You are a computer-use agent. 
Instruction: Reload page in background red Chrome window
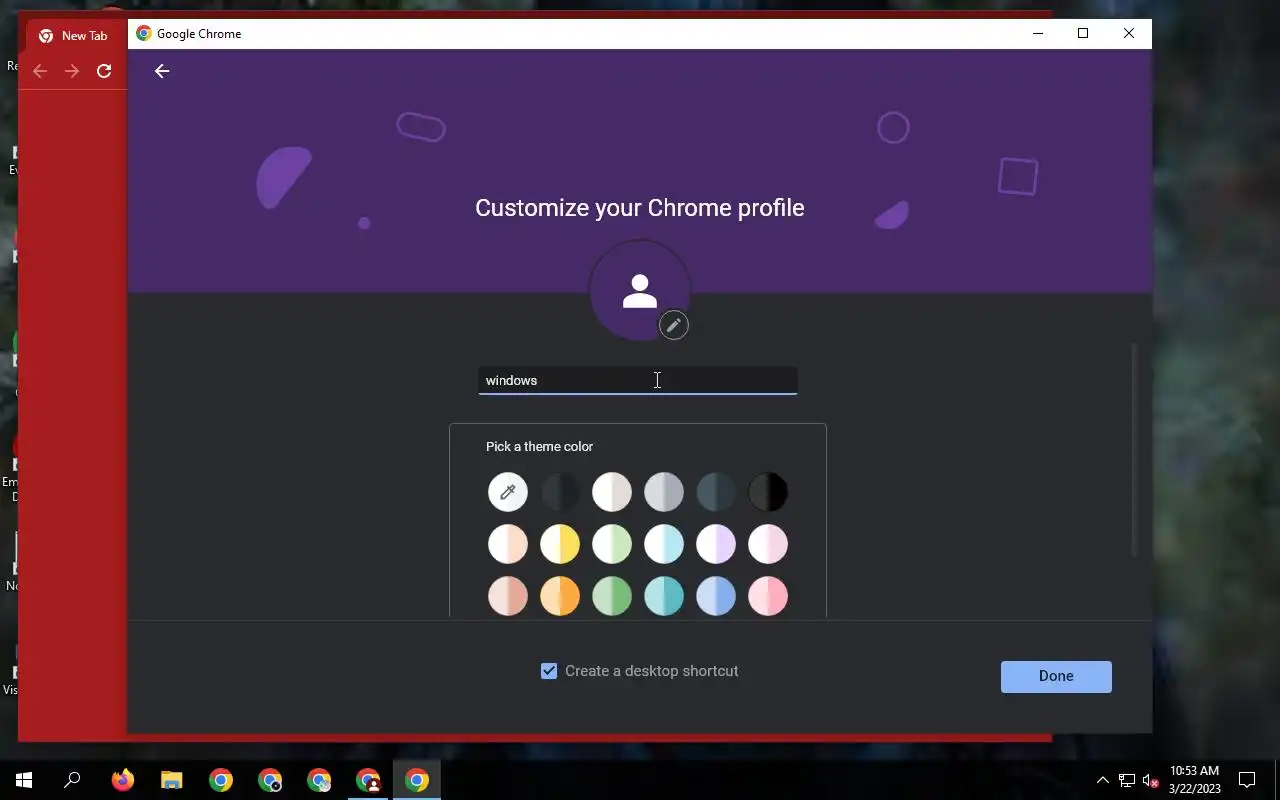[104, 71]
